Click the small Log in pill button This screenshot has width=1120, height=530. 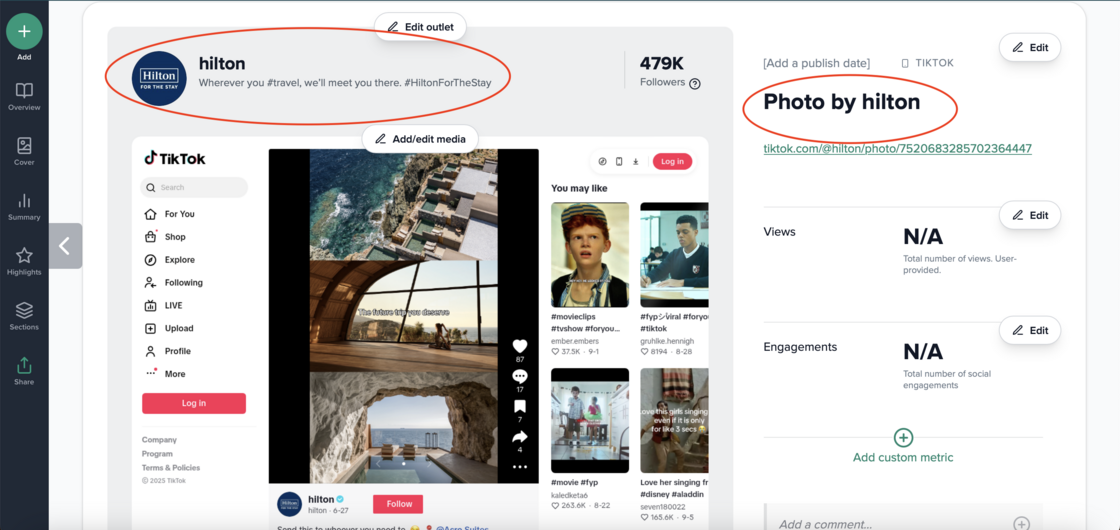(x=672, y=161)
